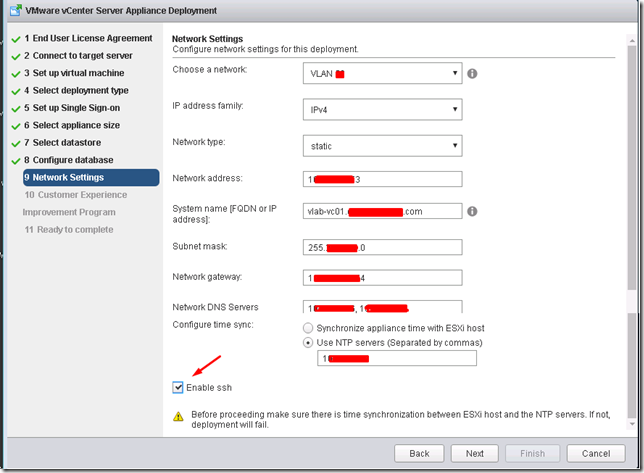Click the System name FQDN input field
Viewport: 644px width, 473px height.
pos(382,211)
